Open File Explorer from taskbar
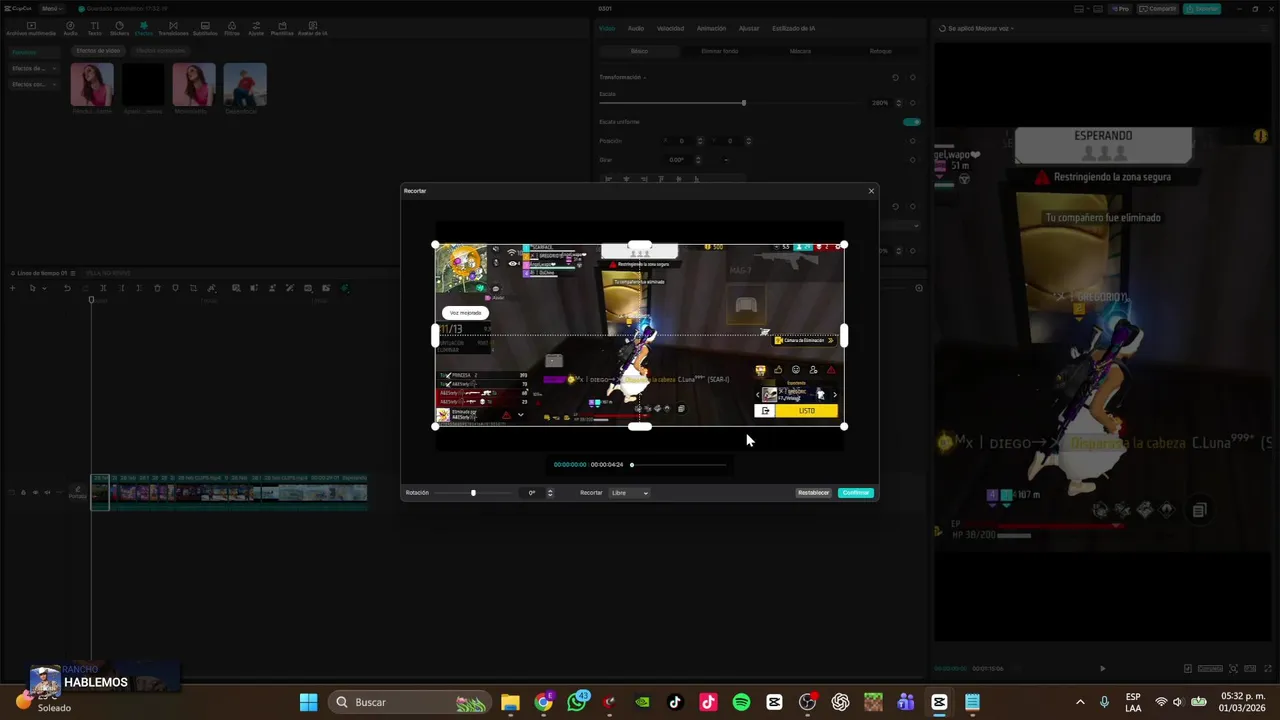Image resolution: width=1280 pixels, height=720 pixels. [510, 702]
